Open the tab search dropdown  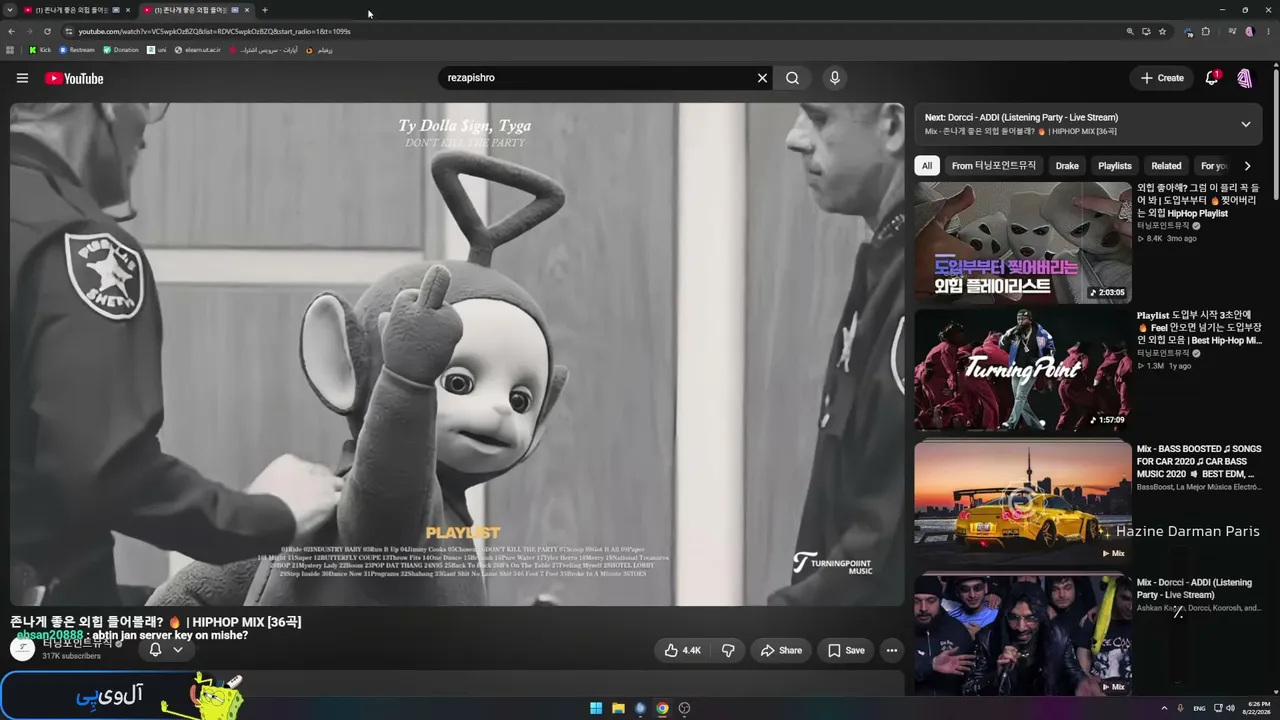pyautogui.click(x=9, y=10)
